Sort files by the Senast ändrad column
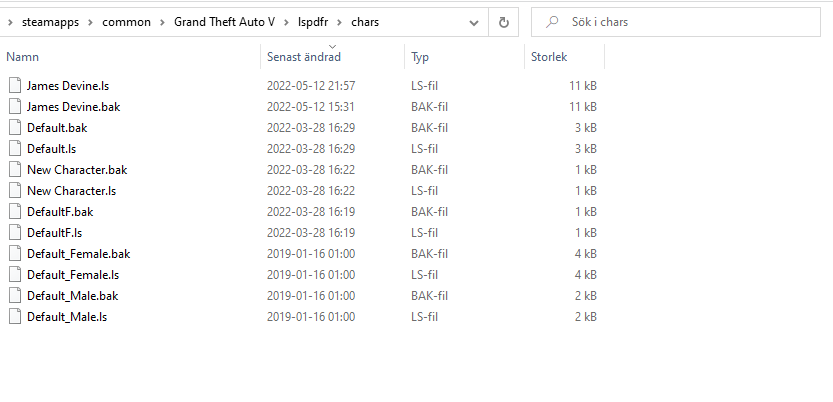Screen dimensions: 833x402 [x=303, y=58]
